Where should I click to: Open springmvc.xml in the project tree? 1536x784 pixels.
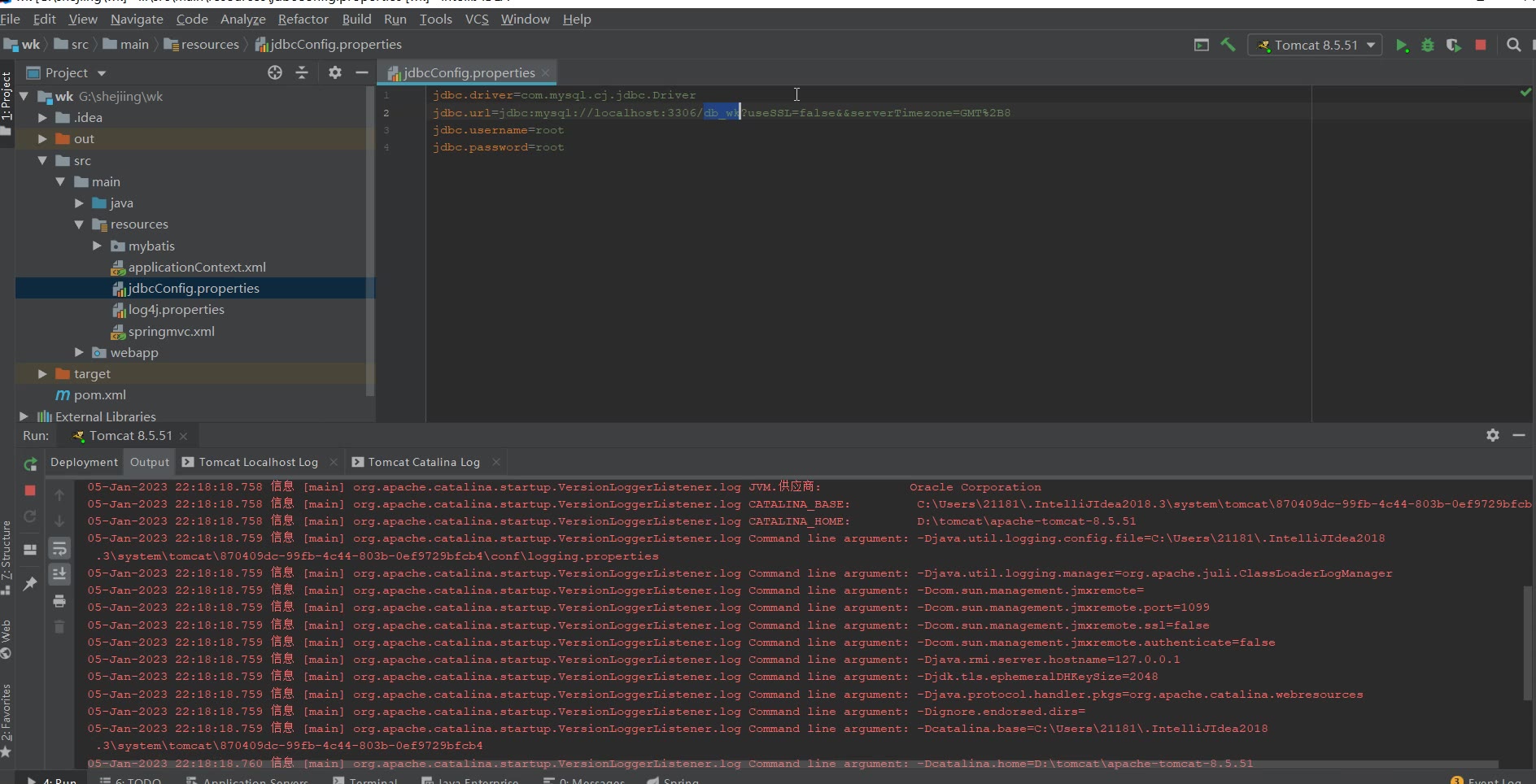[171, 331]
